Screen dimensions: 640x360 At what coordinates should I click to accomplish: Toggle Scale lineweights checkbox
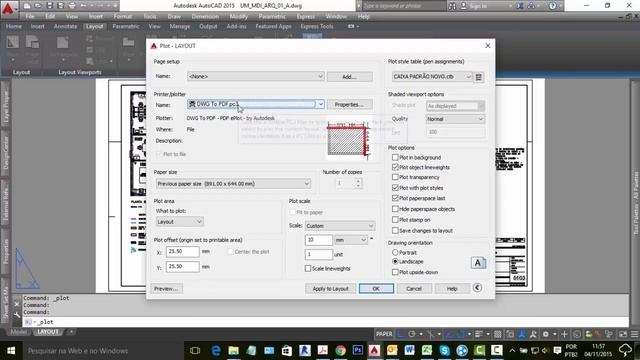(308, 269)
